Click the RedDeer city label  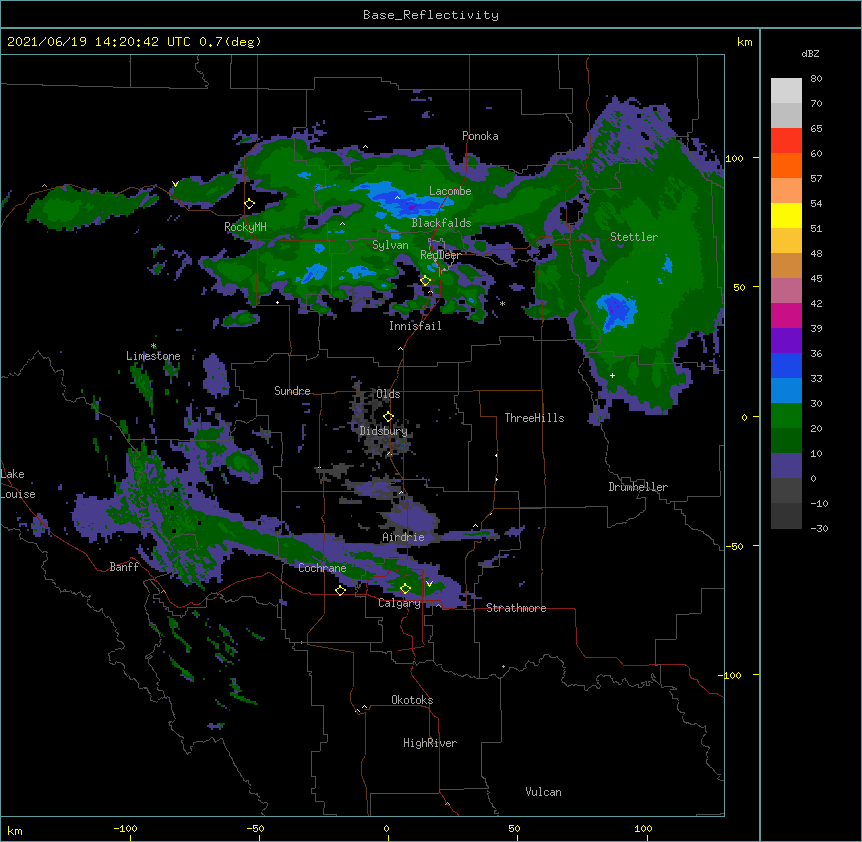[440, 255]
